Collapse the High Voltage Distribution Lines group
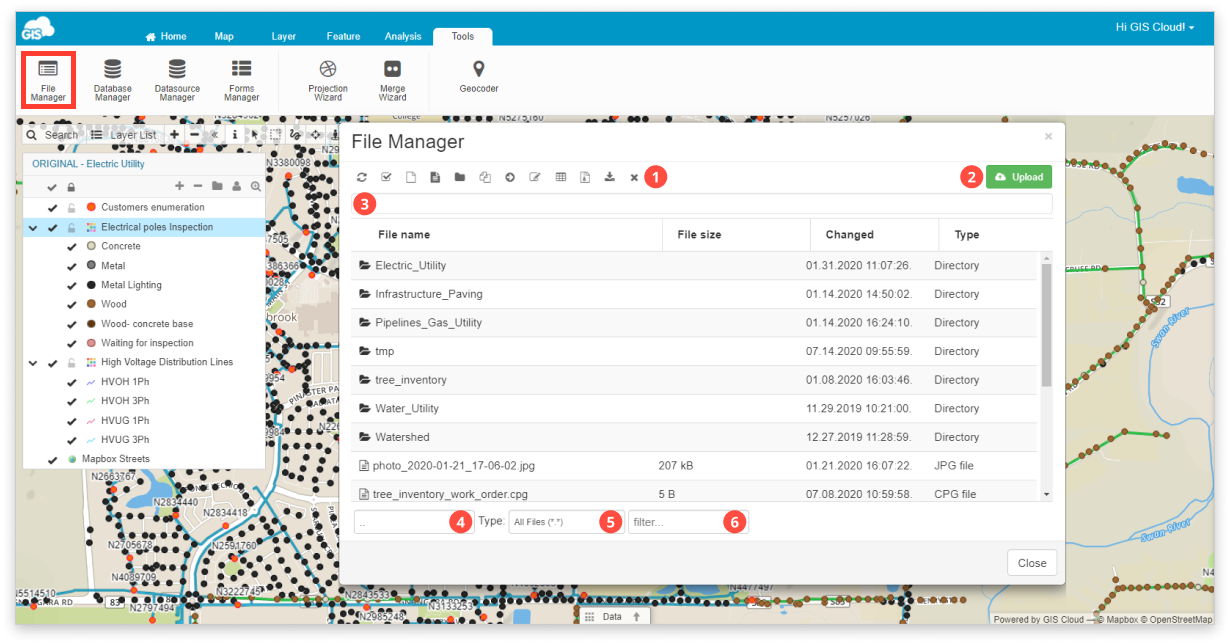Viewport: 1230px width, 644px height. pyautogui.click(x=31, y=362)
